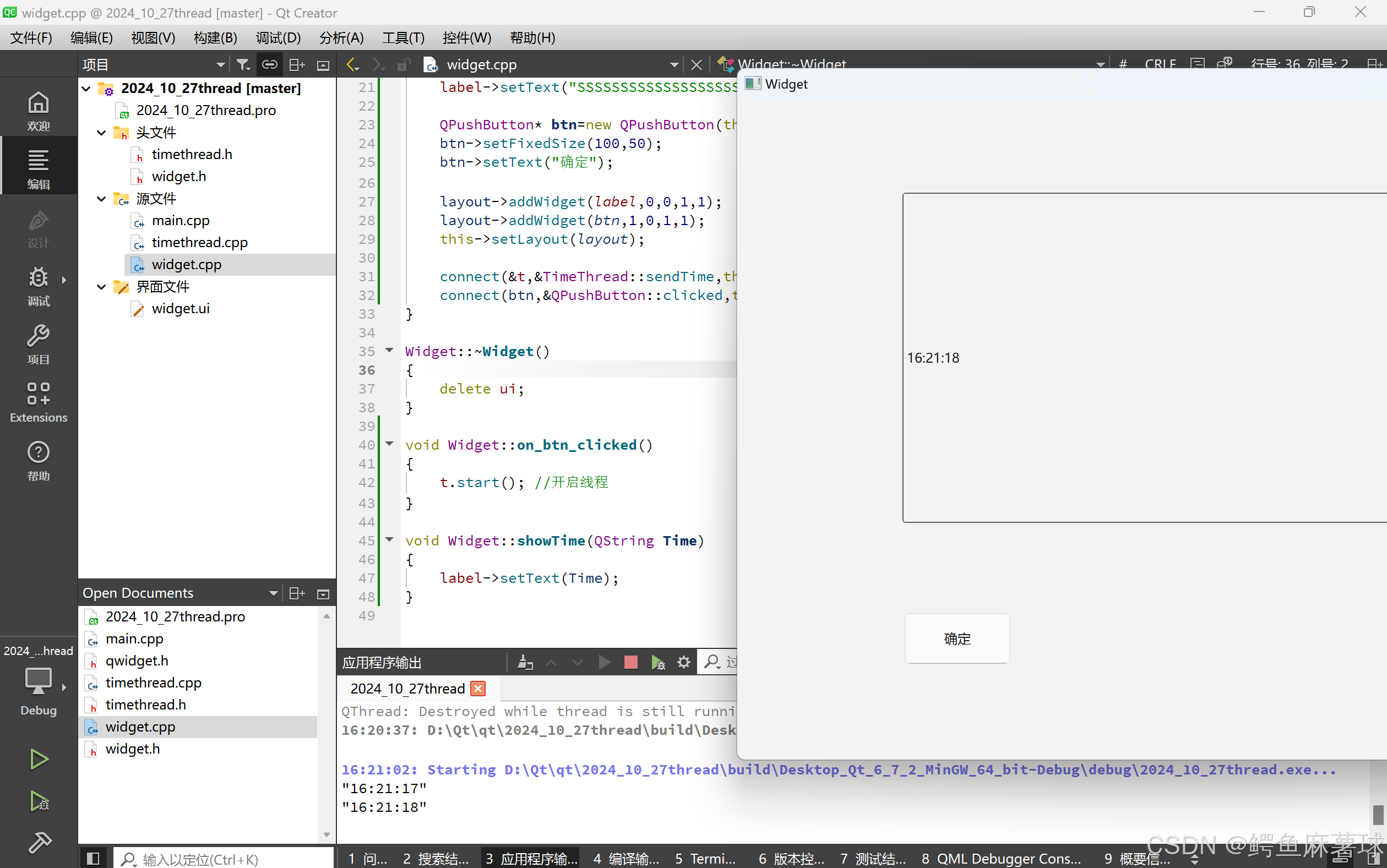Image resolution: width=1387 pixels, height=868 pixels.
Task: Click the filter tree icon in project panel
Action: 243,65
